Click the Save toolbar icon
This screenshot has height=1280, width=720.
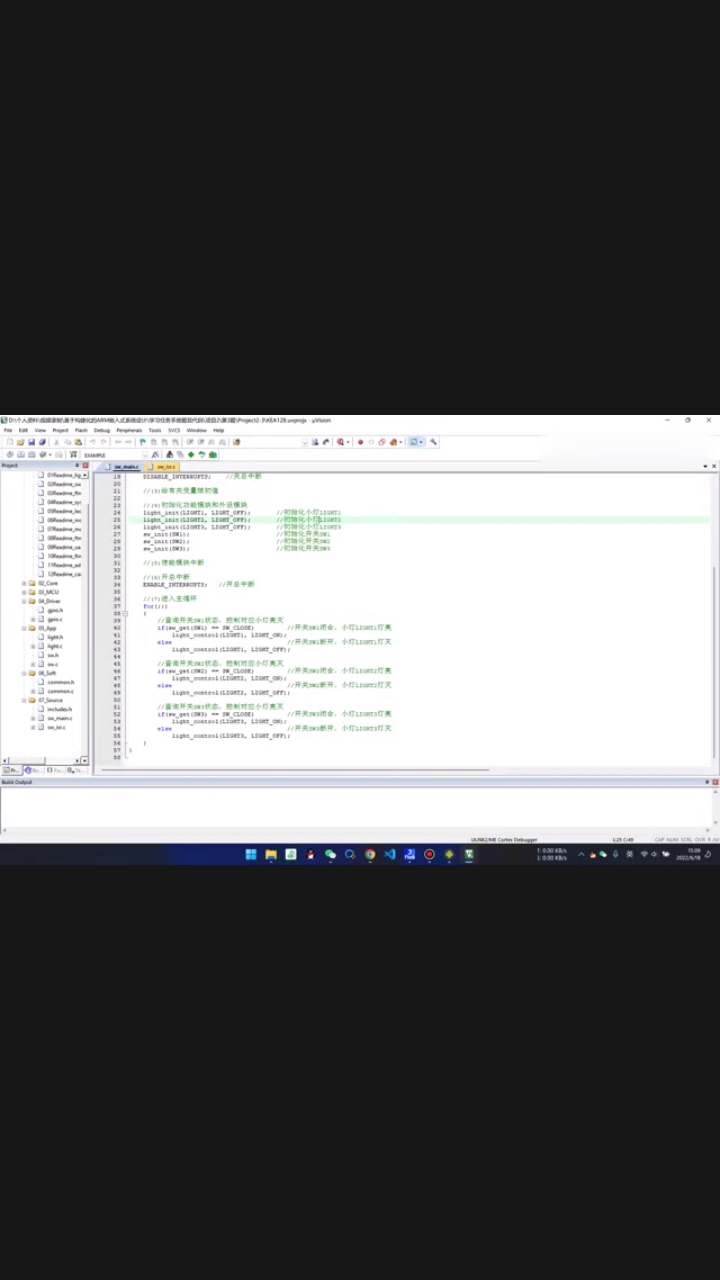coord(31,441)
